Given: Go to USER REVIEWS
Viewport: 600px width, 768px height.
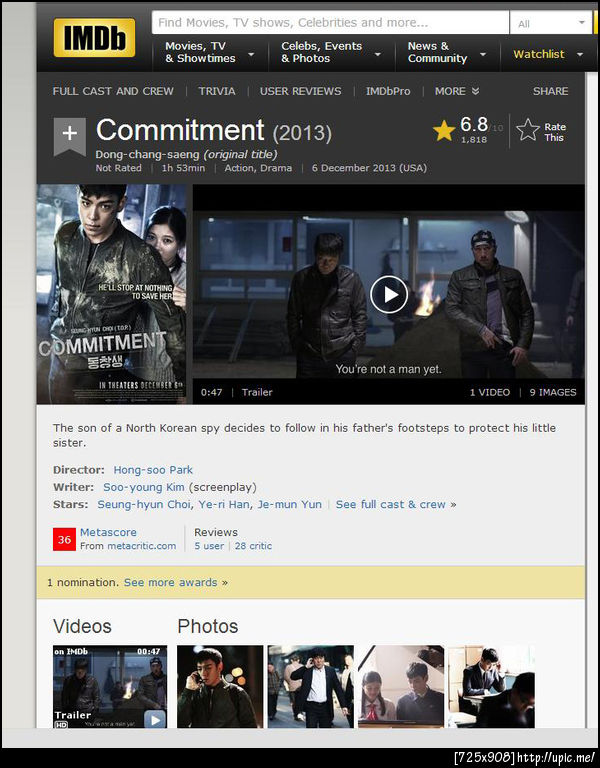Looking at the screenshot, I should click(x=300, y=91).
